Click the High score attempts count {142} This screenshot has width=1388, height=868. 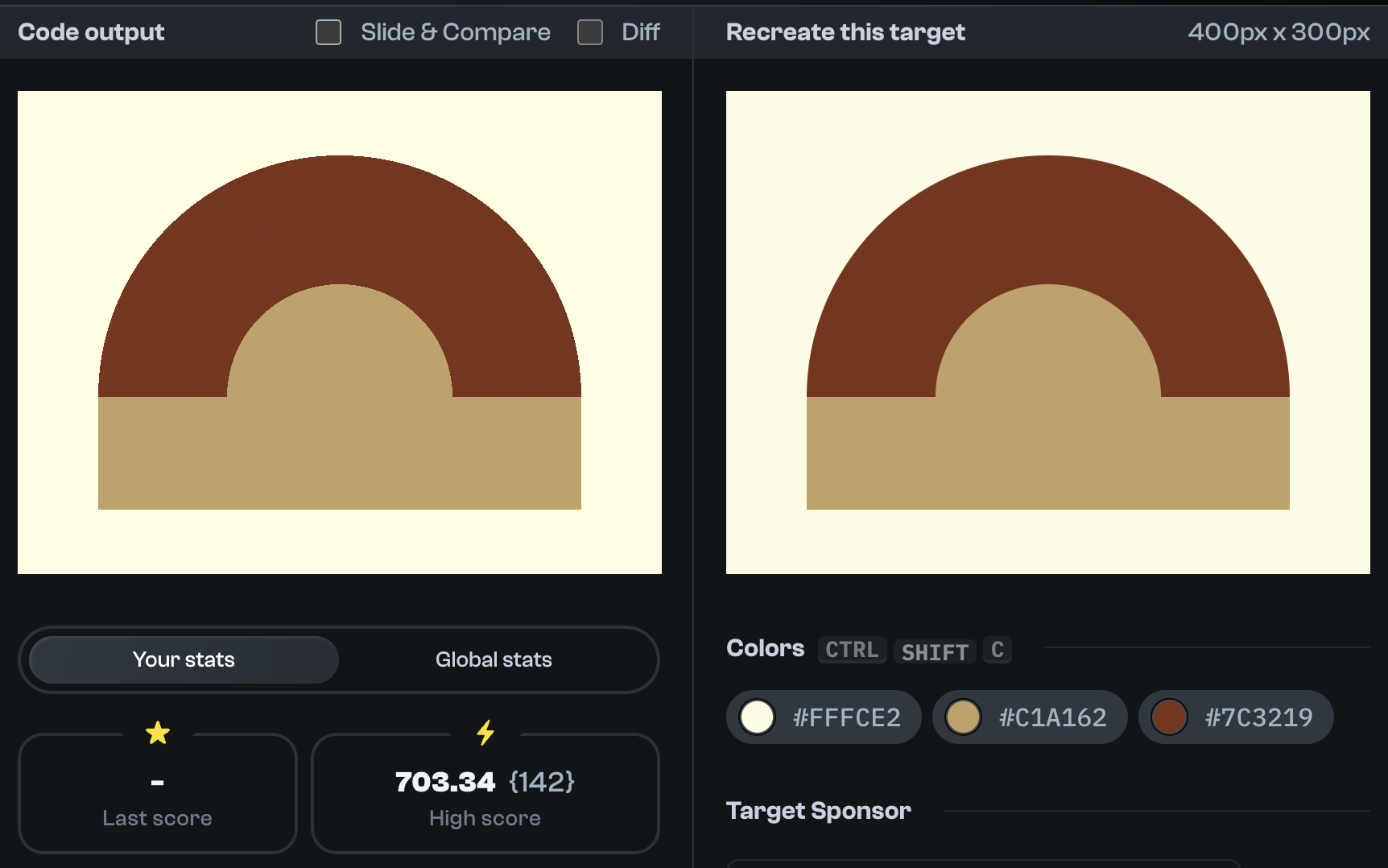click(x=543, y=781)
